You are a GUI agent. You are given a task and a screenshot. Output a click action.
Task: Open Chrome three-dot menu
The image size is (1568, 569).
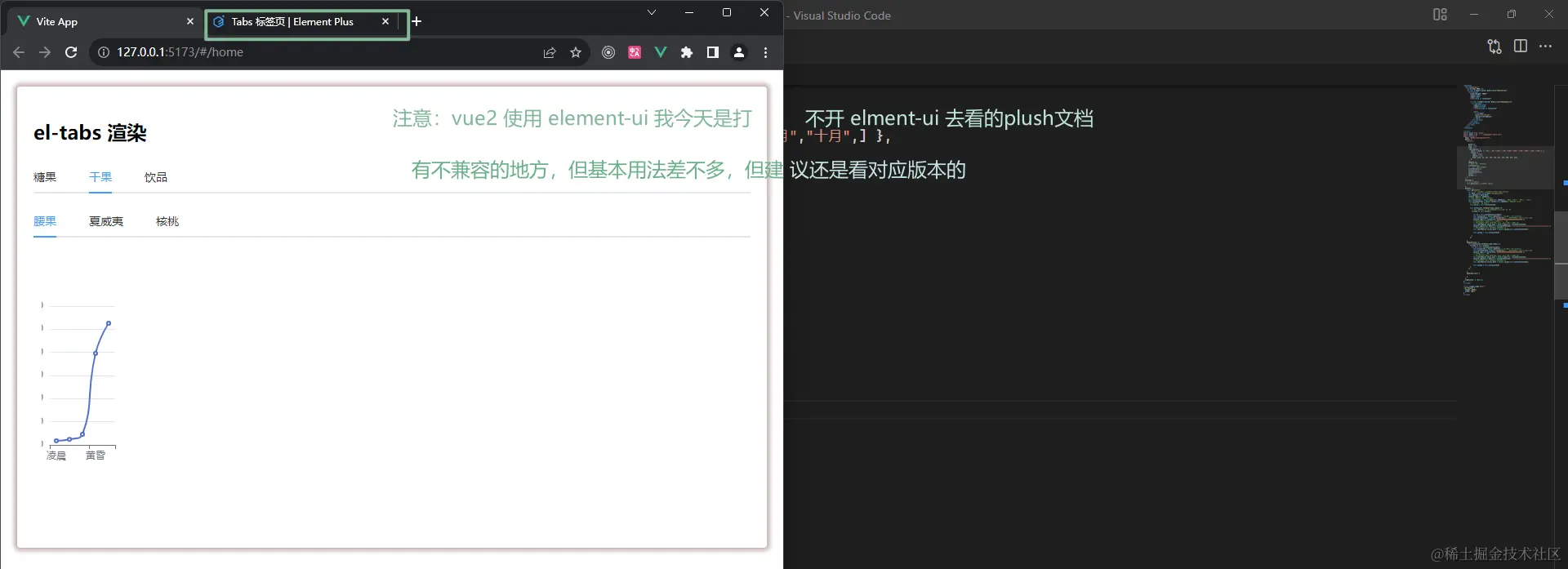tap(765, 52)
